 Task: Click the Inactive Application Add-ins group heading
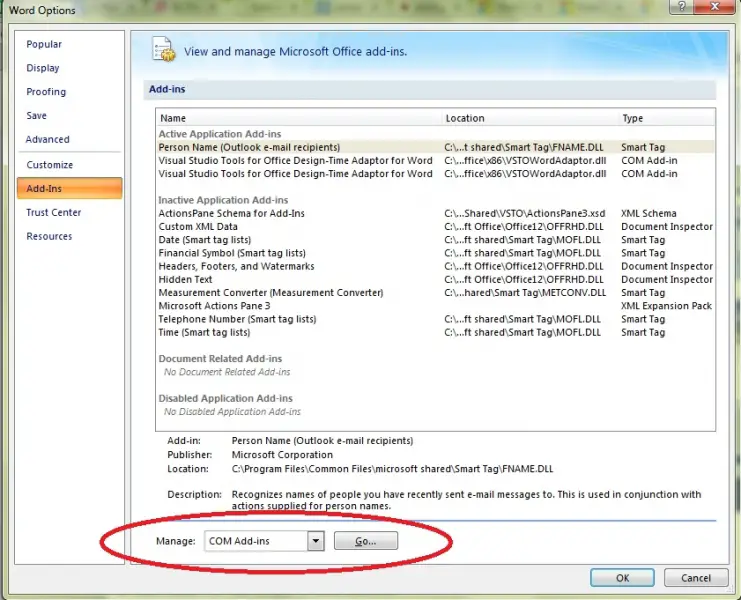(x=223, y=200)
